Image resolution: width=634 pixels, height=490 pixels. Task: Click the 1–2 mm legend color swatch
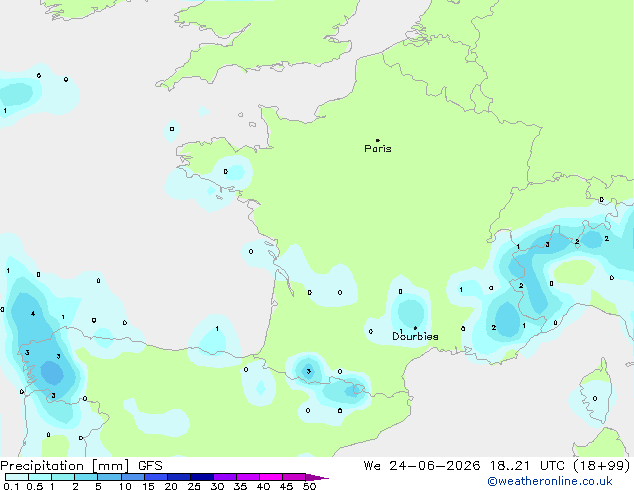pyautogui.click(x=63, y=477)
